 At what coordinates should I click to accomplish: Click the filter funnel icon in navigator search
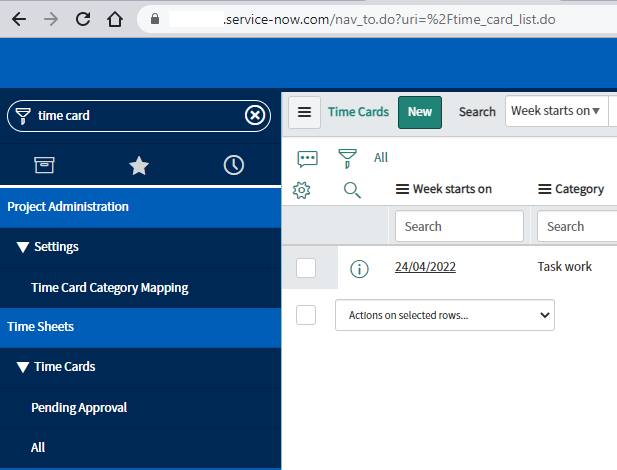click(23, 116)
